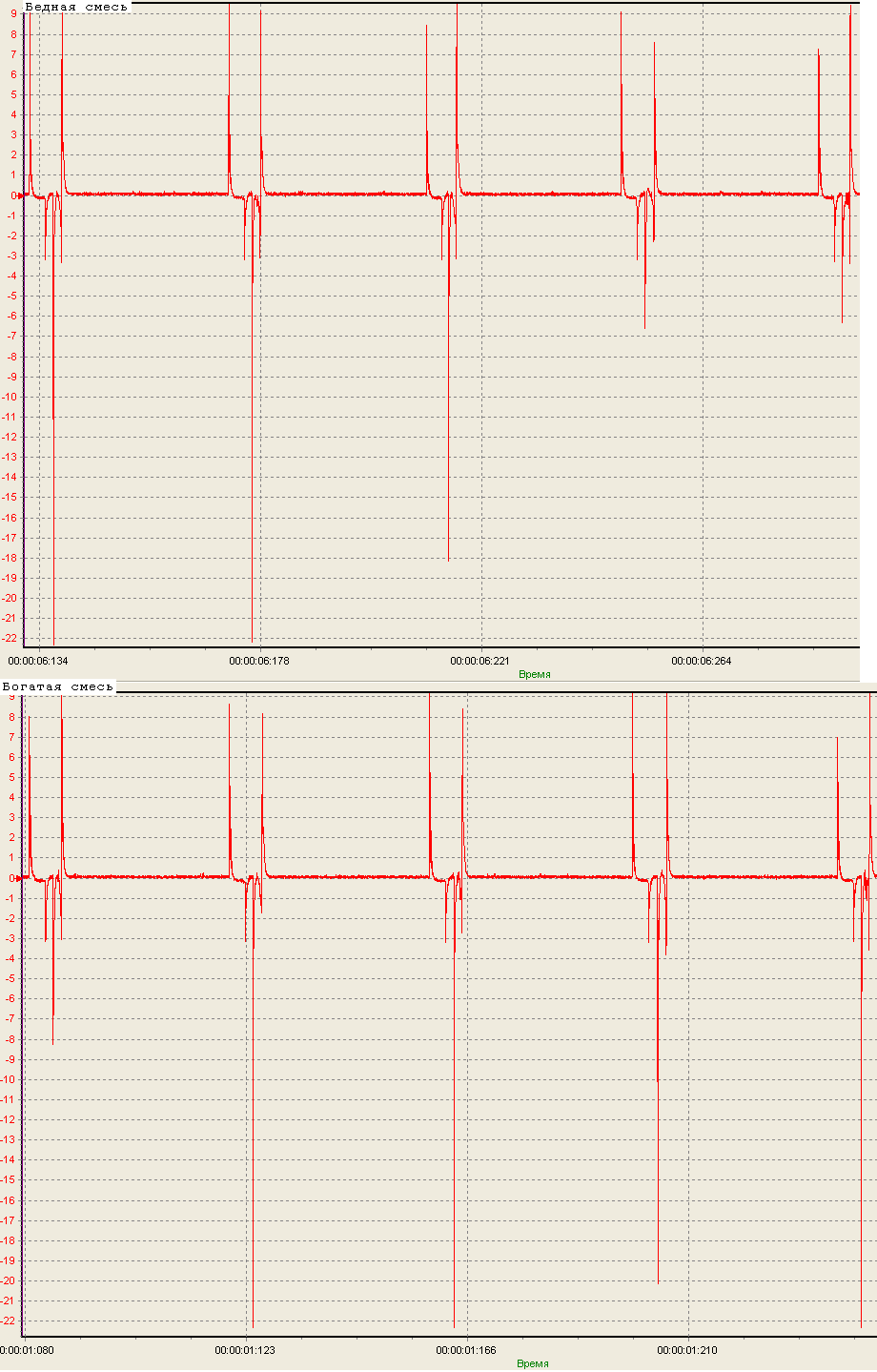Select the 00:00:01:123 time label

click(x=245, y=1350)
